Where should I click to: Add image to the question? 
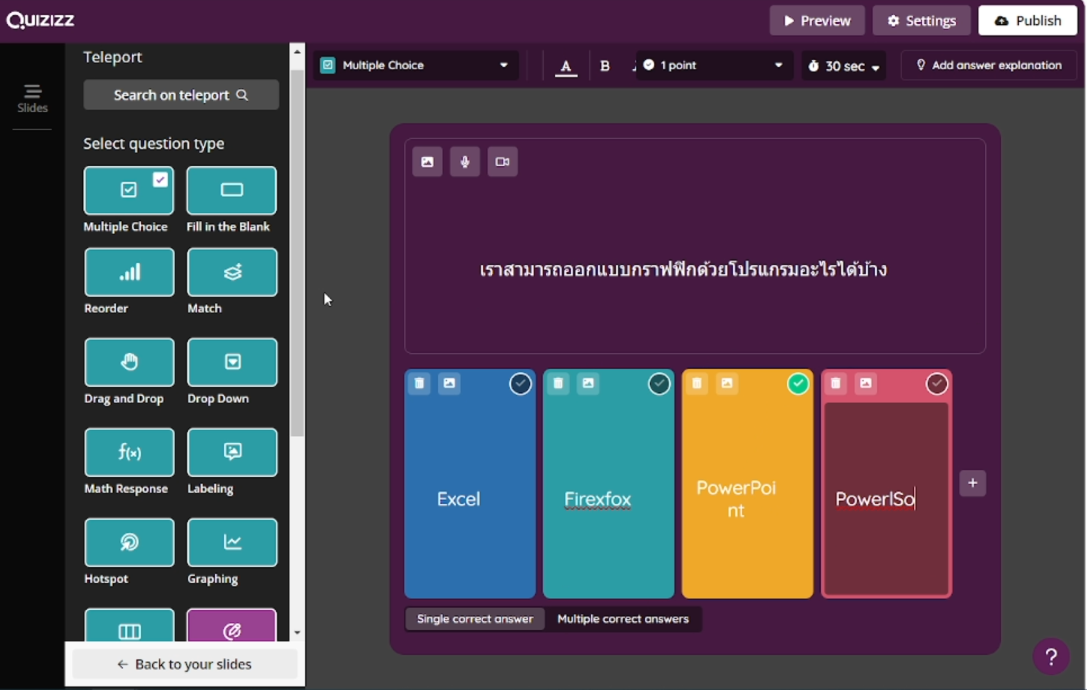[427, 162]
